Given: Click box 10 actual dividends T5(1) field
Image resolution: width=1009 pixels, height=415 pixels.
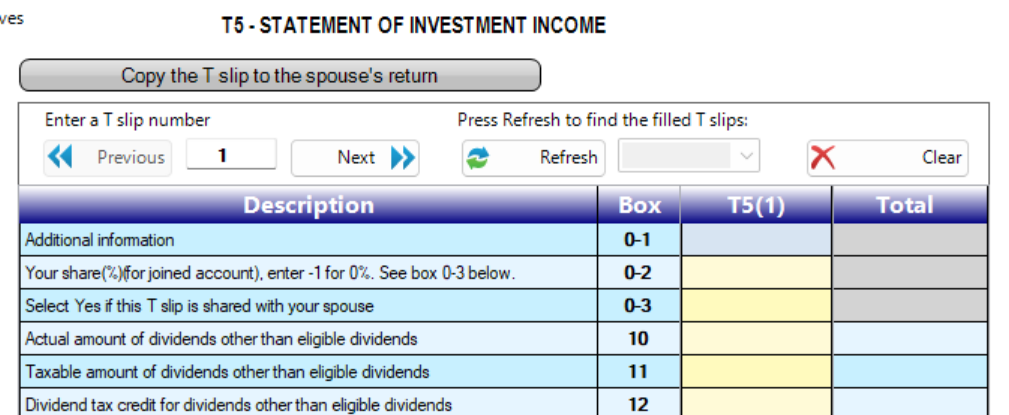Looking at the screenshot, I should (x=756, y=338).
